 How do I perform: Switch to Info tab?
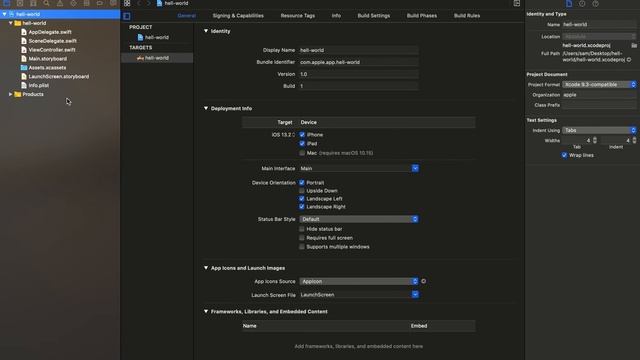point(336,16)
